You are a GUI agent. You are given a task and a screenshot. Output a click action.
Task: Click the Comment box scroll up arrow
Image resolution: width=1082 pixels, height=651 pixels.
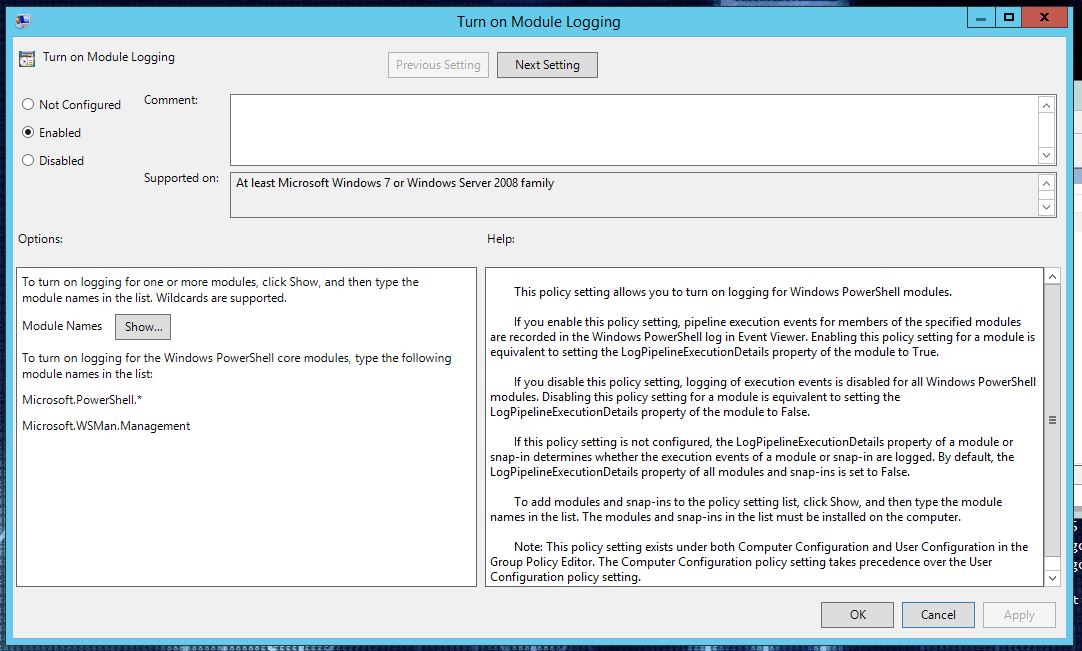[1046, 105]
